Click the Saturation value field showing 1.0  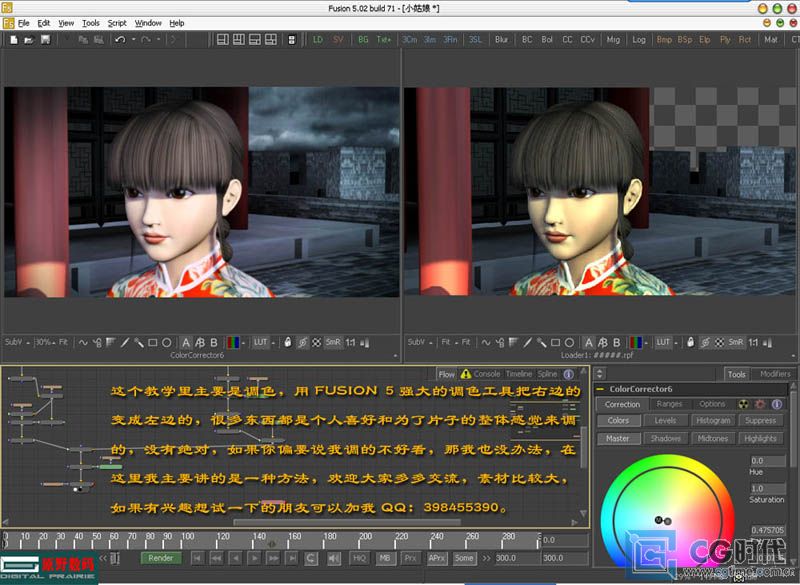pyautogui.click(x=767, y=488)
